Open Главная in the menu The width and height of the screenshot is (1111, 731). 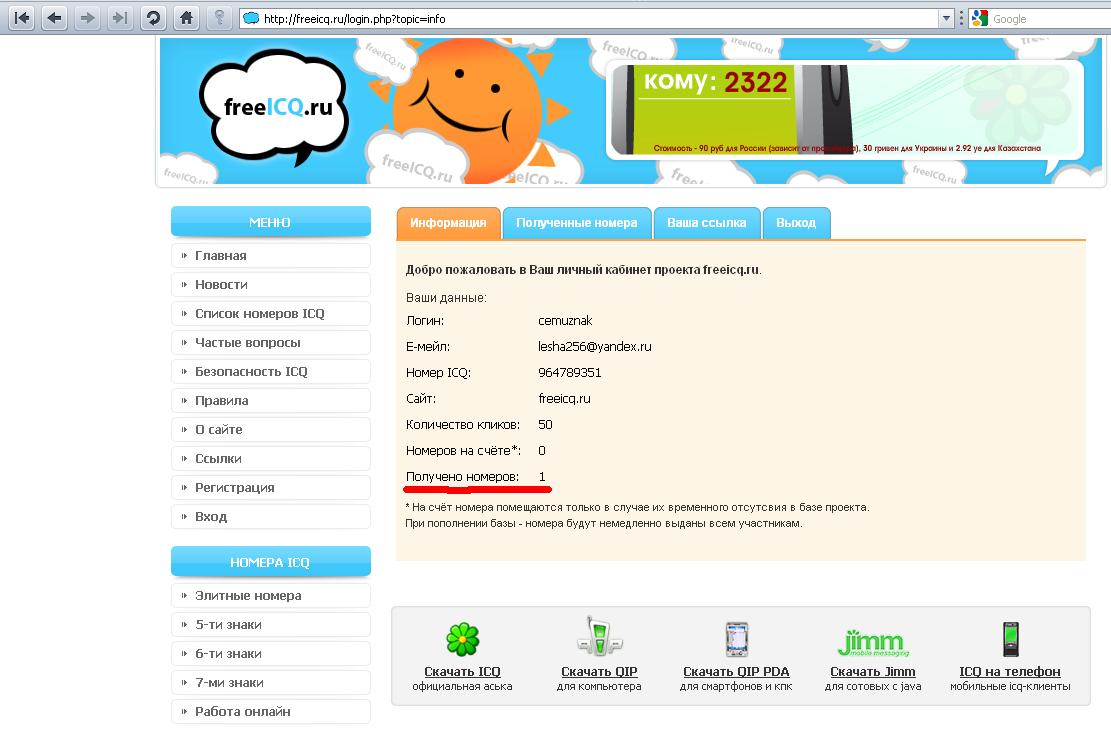click(271, 256)
